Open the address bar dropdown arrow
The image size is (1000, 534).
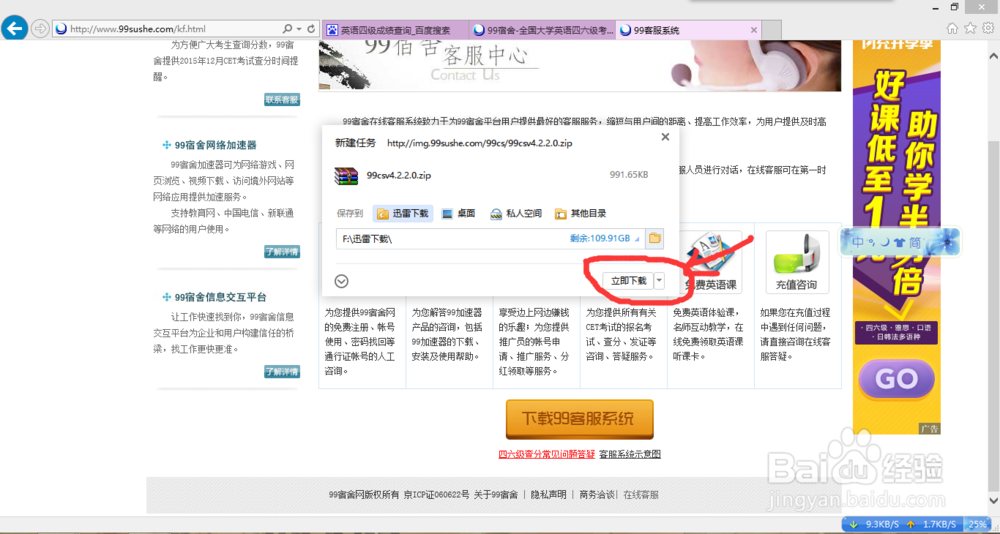click(299, 29)
